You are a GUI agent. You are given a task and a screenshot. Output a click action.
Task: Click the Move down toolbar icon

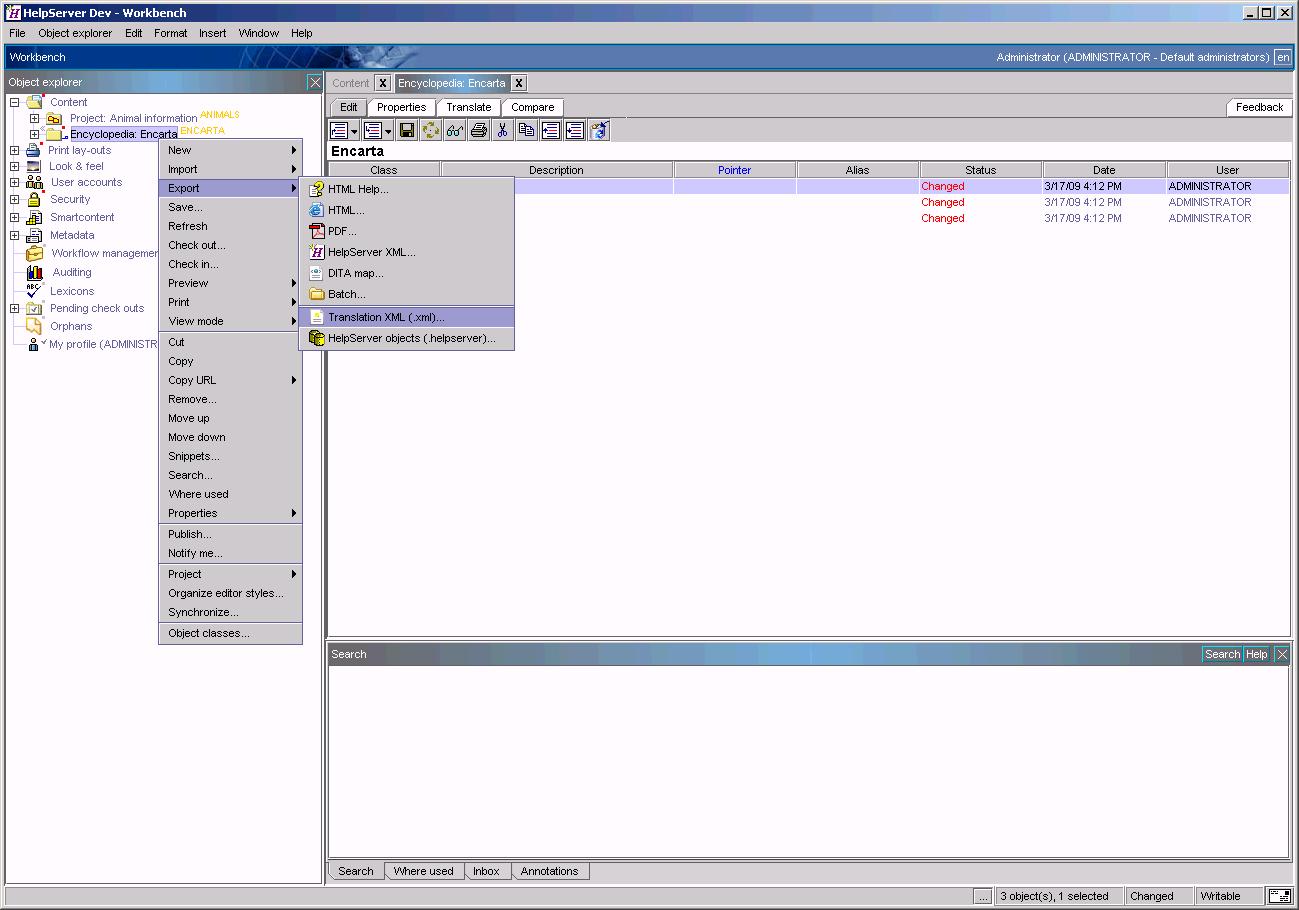point(574,130)
